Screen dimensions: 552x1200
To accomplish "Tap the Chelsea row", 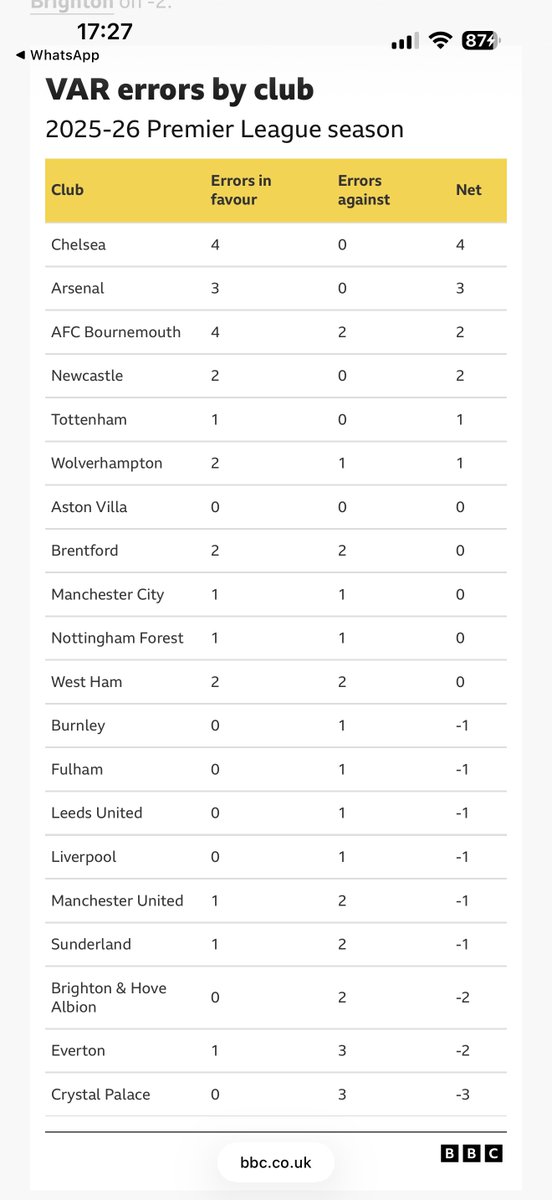I will pyautogui.click(x=276, y=244).
